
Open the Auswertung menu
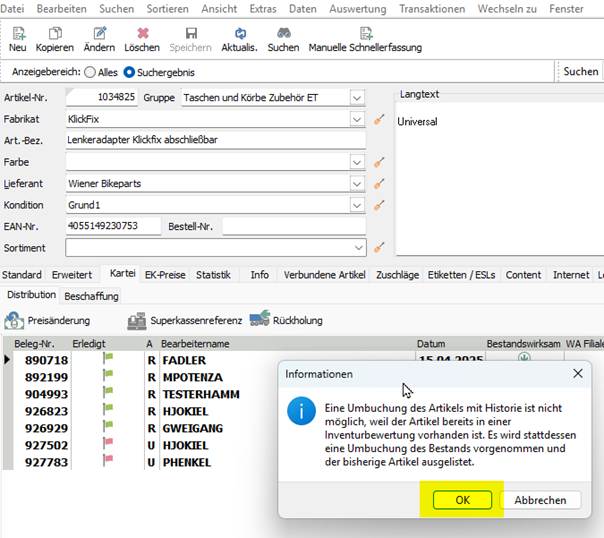pyautogui.click(x=358, y=8)
